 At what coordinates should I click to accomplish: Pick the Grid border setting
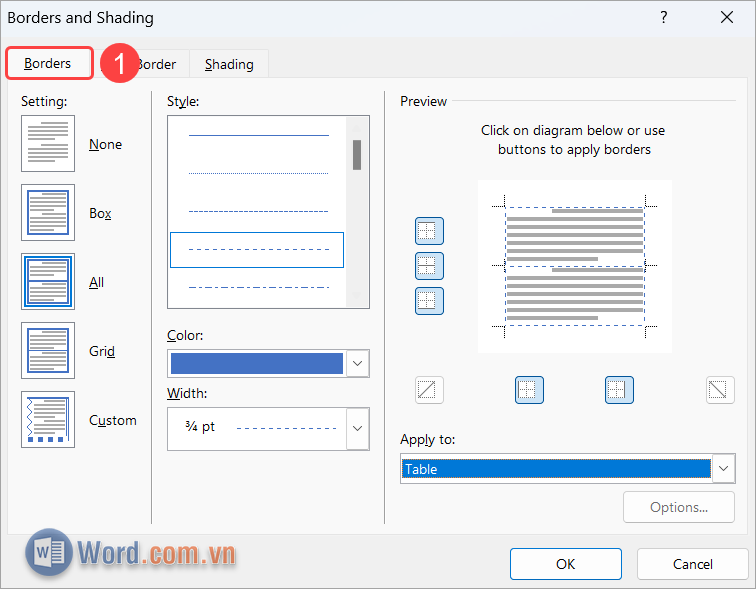pyautogui.click(x=48, y=351)
